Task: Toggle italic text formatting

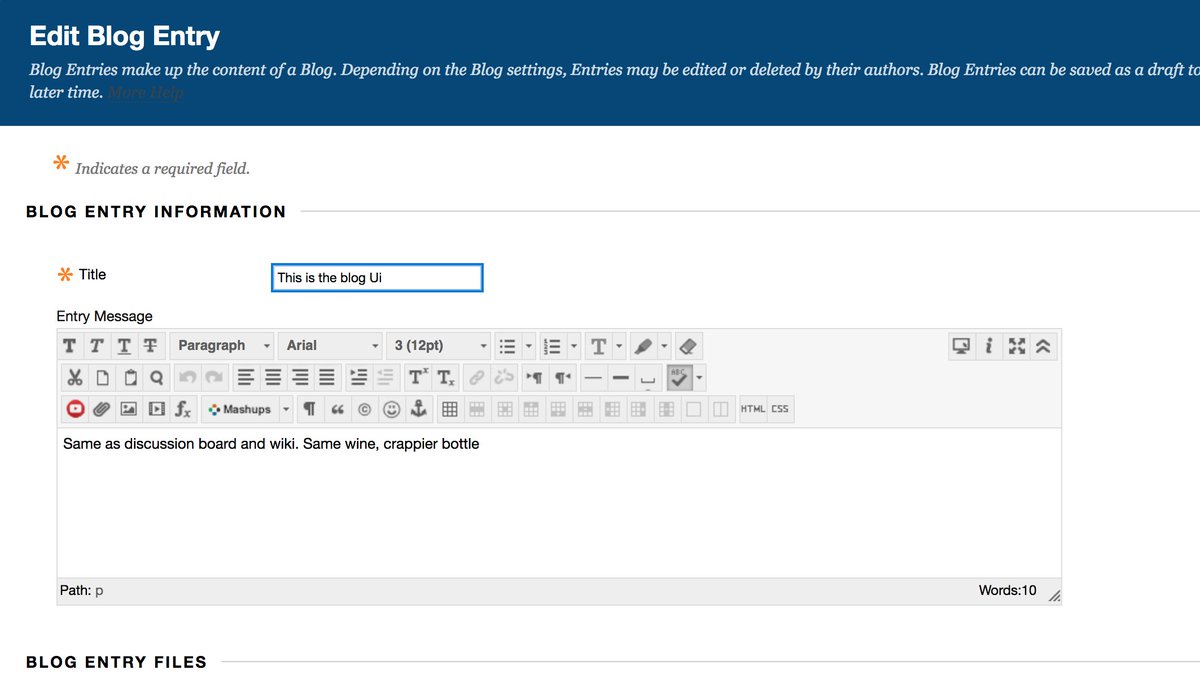Action: coord(96,346)
